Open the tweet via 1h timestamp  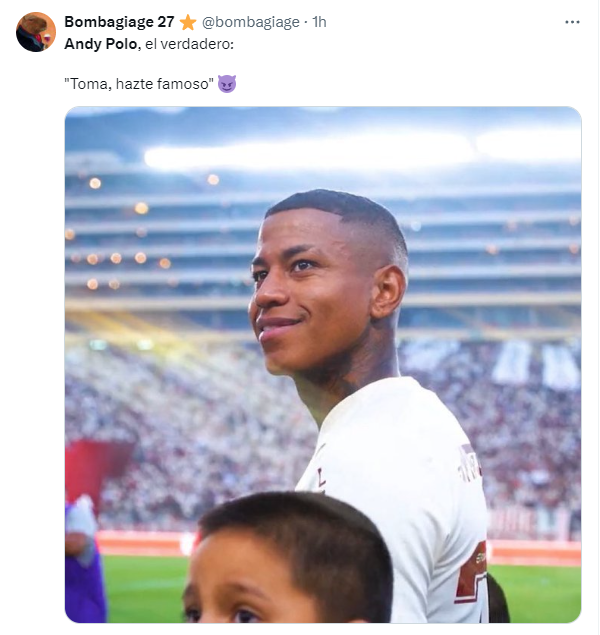pos(320,22)
